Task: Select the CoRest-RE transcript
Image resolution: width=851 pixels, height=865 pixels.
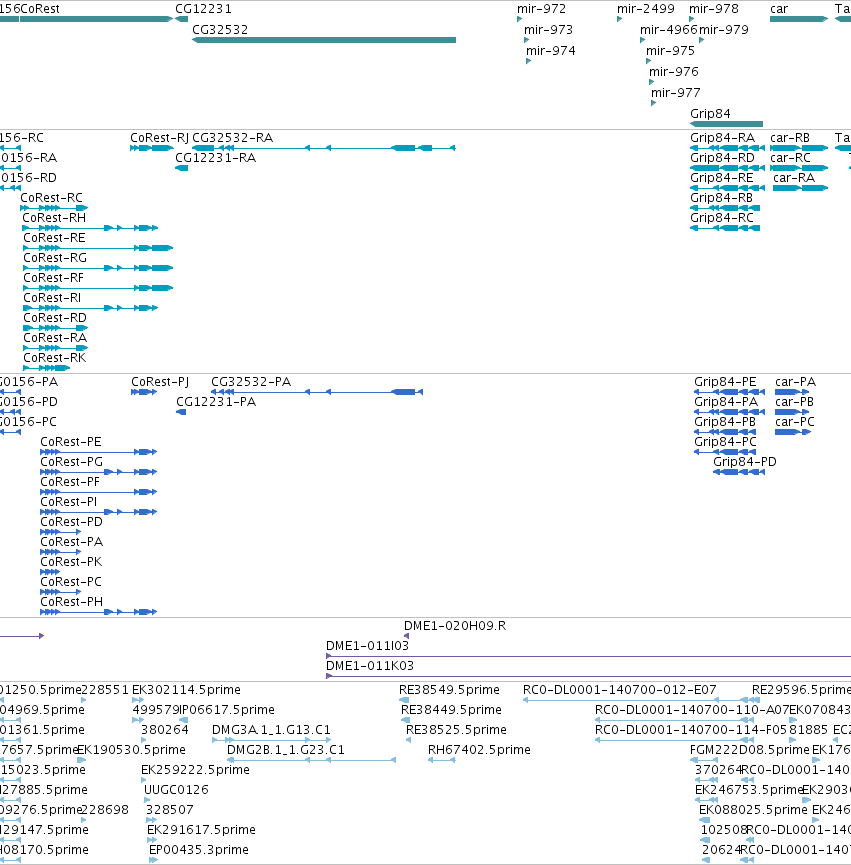Action: click(98, 248)
